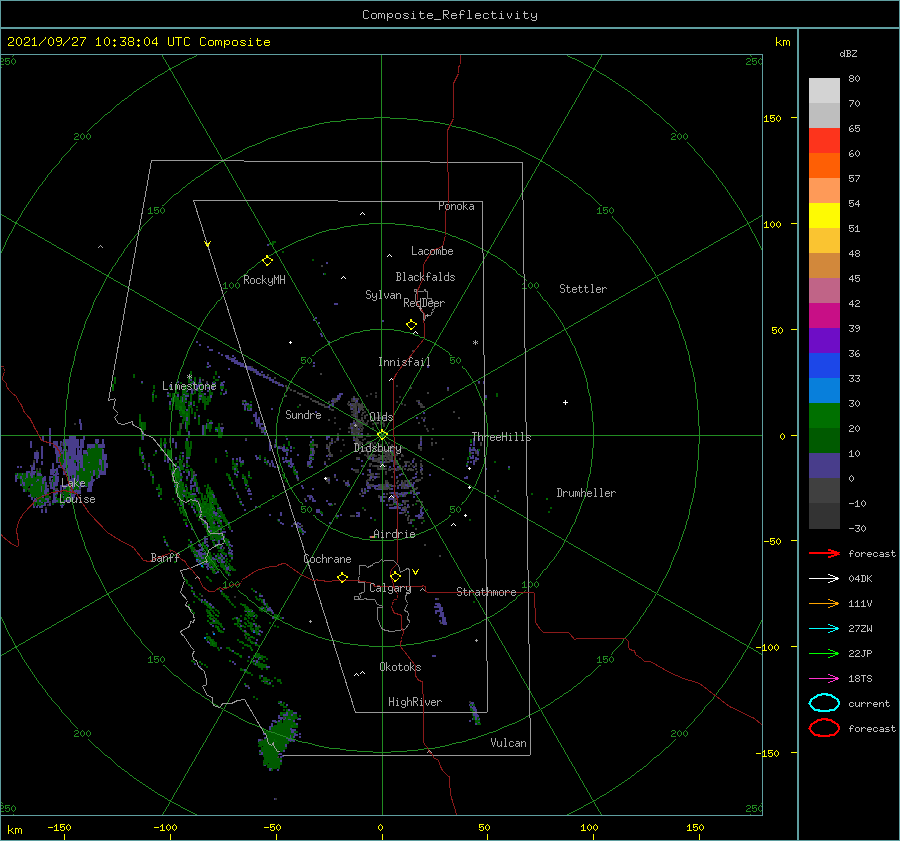Click the -50 tick on the vertical axis
900x841 pixels.
(x=772, y=541)
